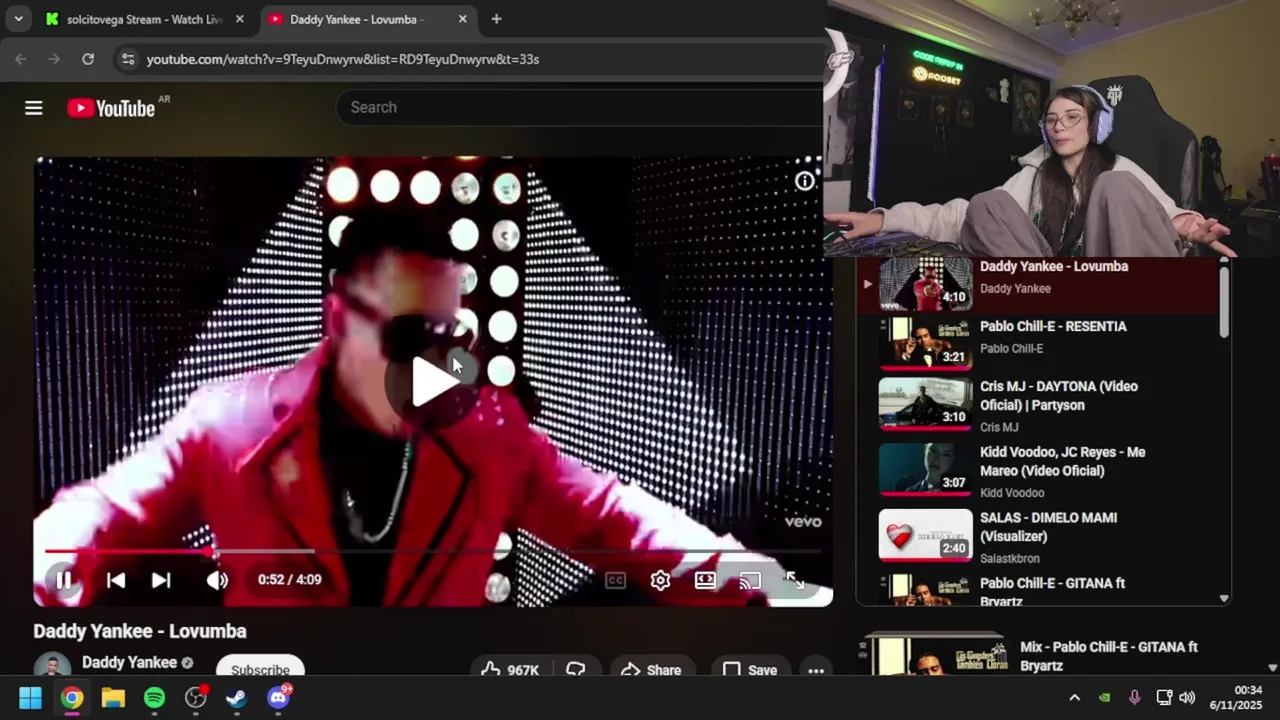Close the solcitovega Stream tab
Screen dimensions: 1280x720
coord(239,19)
